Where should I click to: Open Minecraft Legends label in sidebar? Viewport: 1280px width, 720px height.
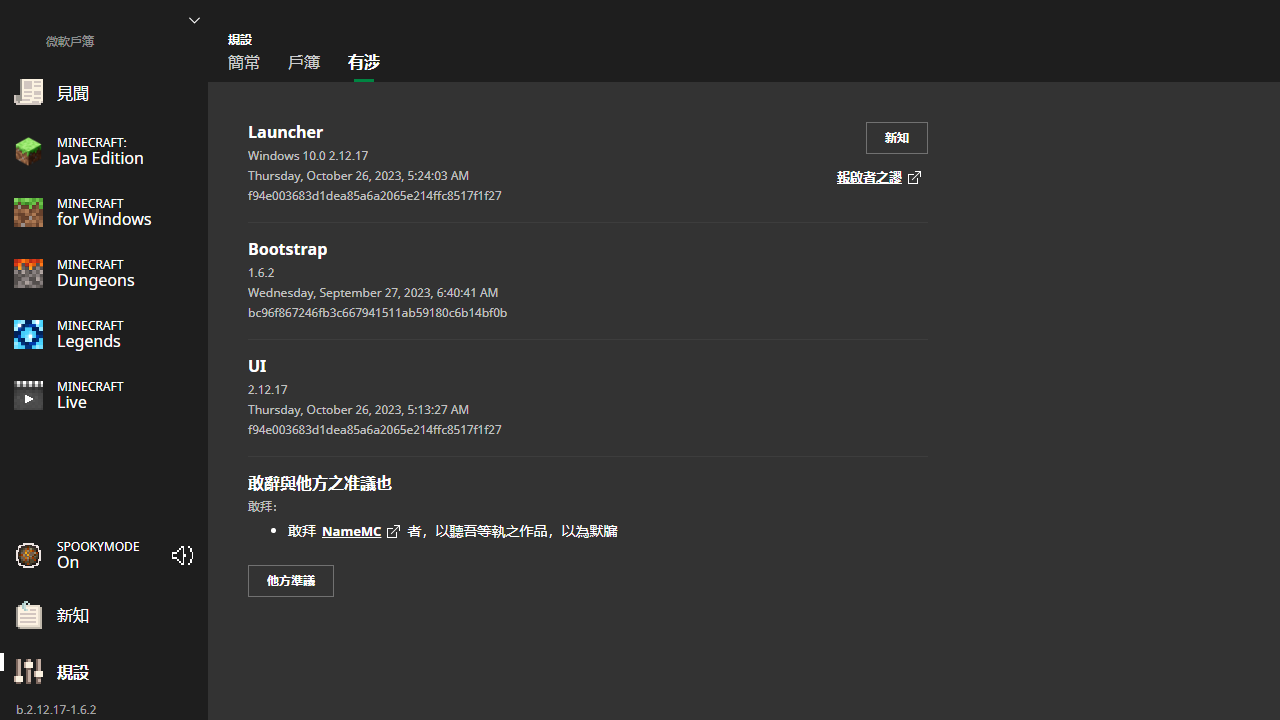click(90, 334)
